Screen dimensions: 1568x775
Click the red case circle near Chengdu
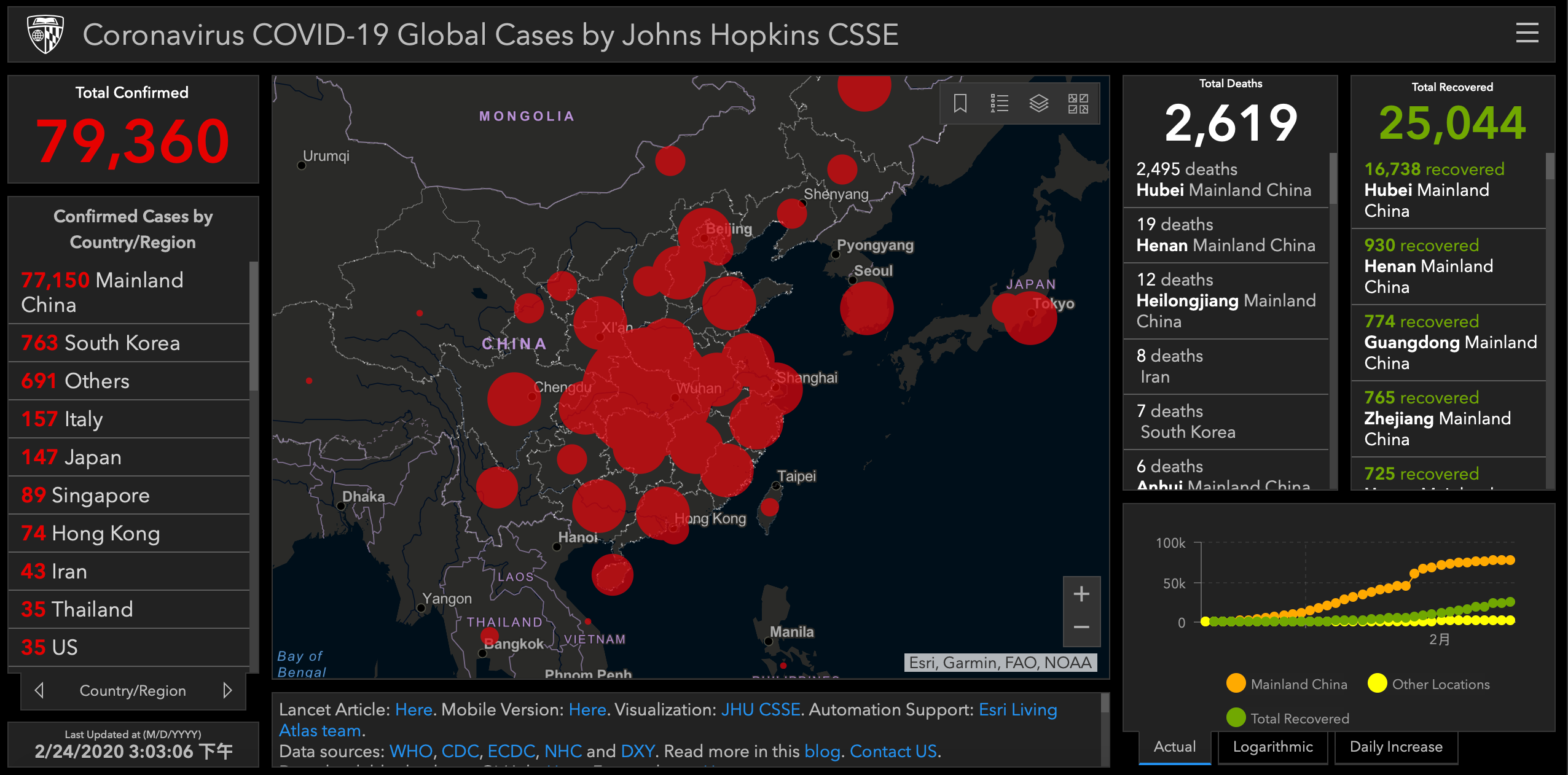(514, 399)
